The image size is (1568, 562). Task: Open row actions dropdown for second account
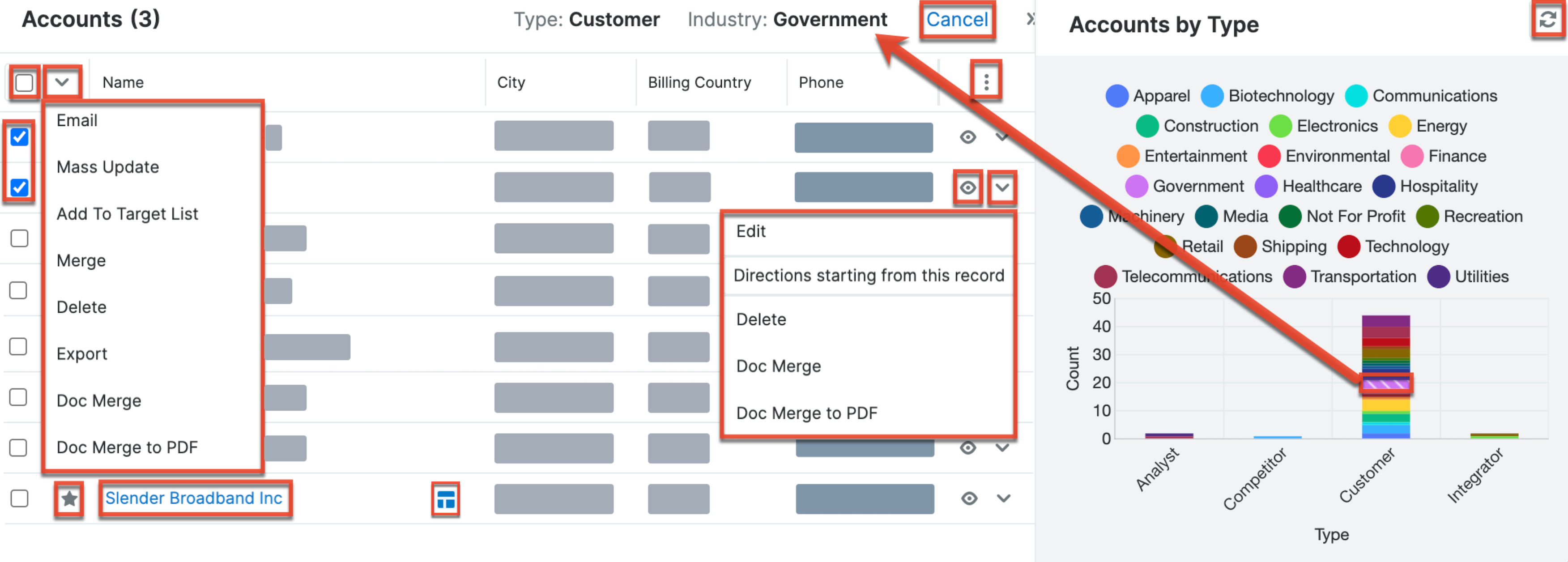(x=1002, y=187)
